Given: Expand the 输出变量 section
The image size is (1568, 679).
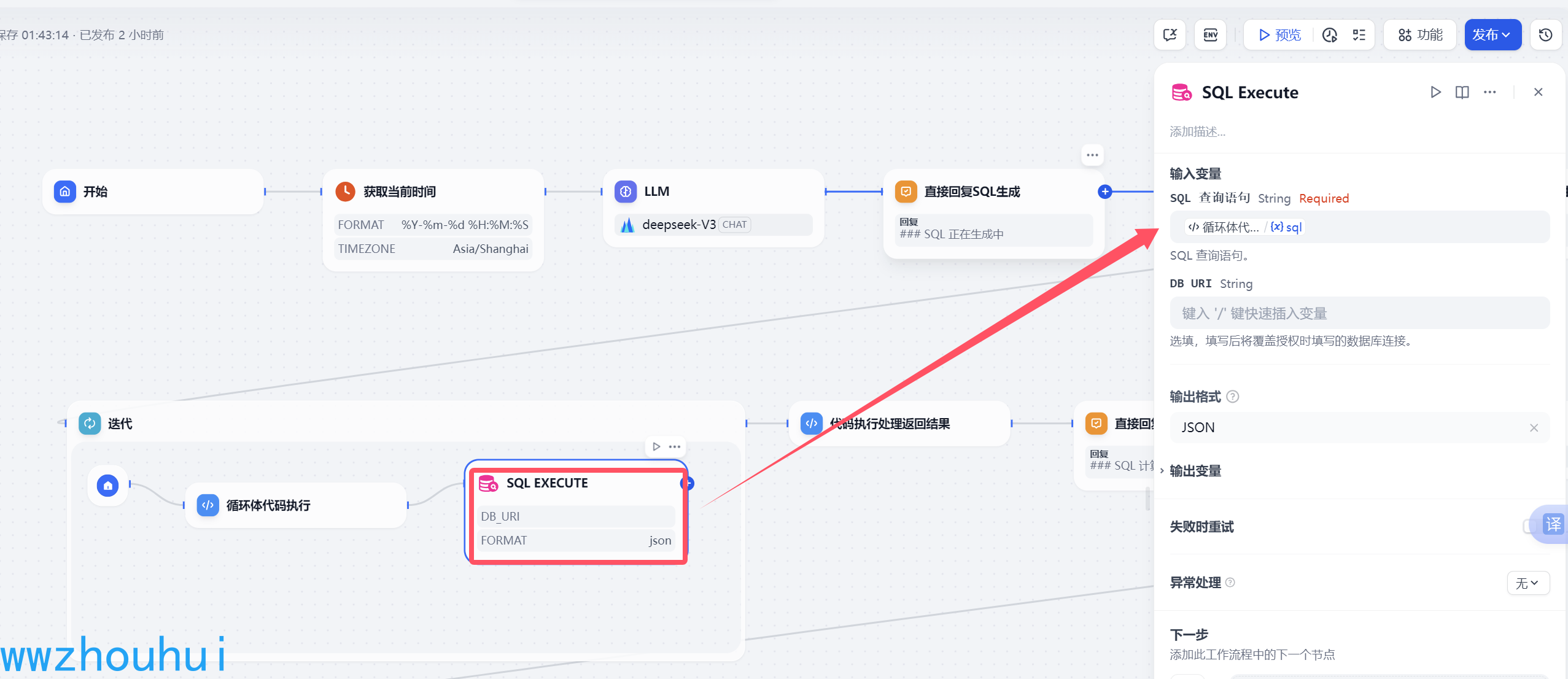Looking at the screenshot, I should [x=1195, y=471].
